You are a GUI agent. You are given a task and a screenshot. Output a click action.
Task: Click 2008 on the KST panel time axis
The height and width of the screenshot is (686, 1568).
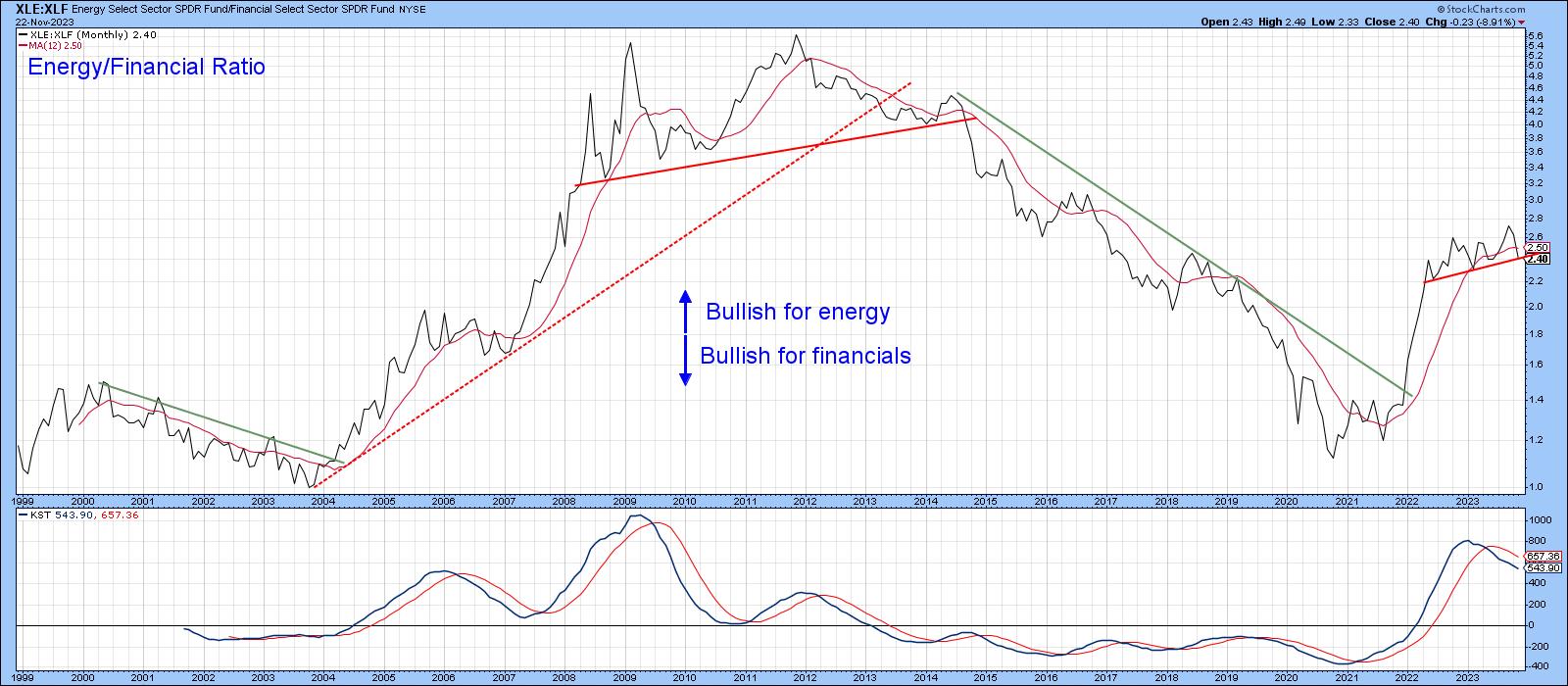coord(564,678)
